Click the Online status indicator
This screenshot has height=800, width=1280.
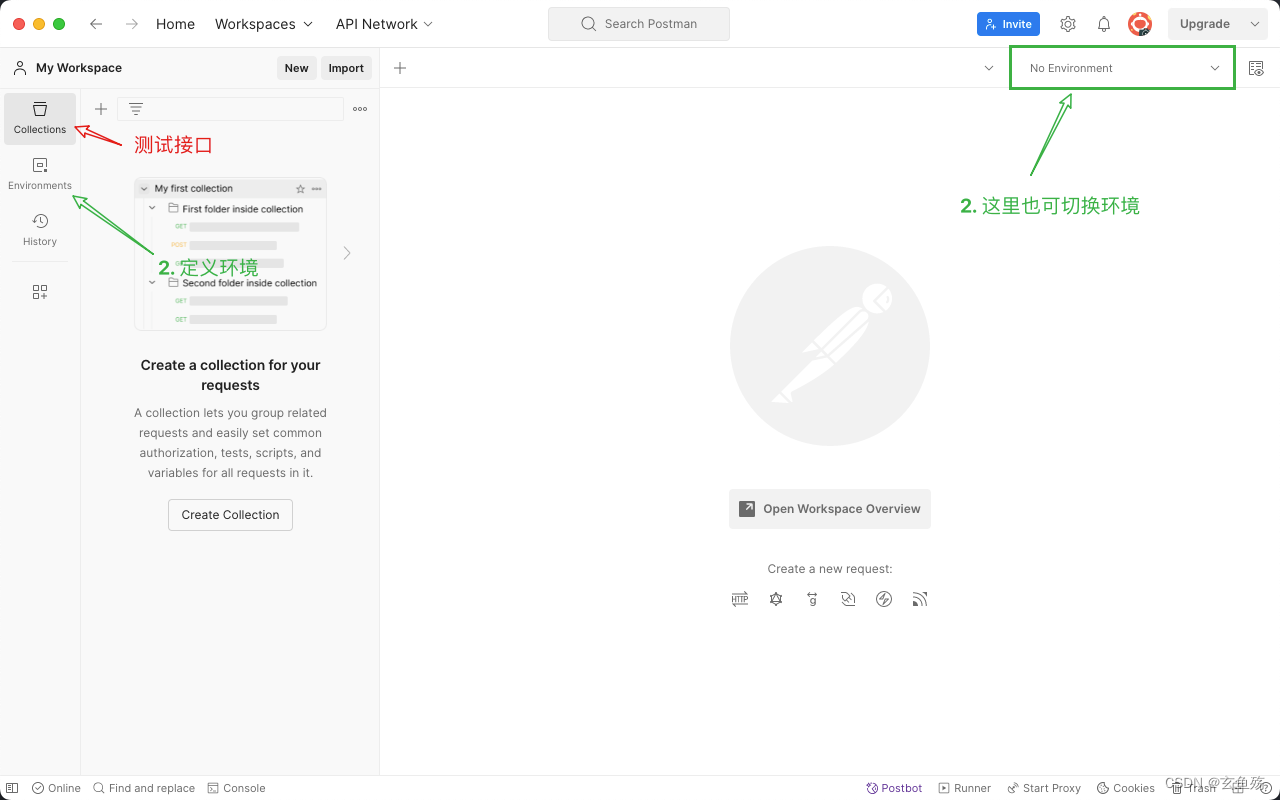coord(56,788)
